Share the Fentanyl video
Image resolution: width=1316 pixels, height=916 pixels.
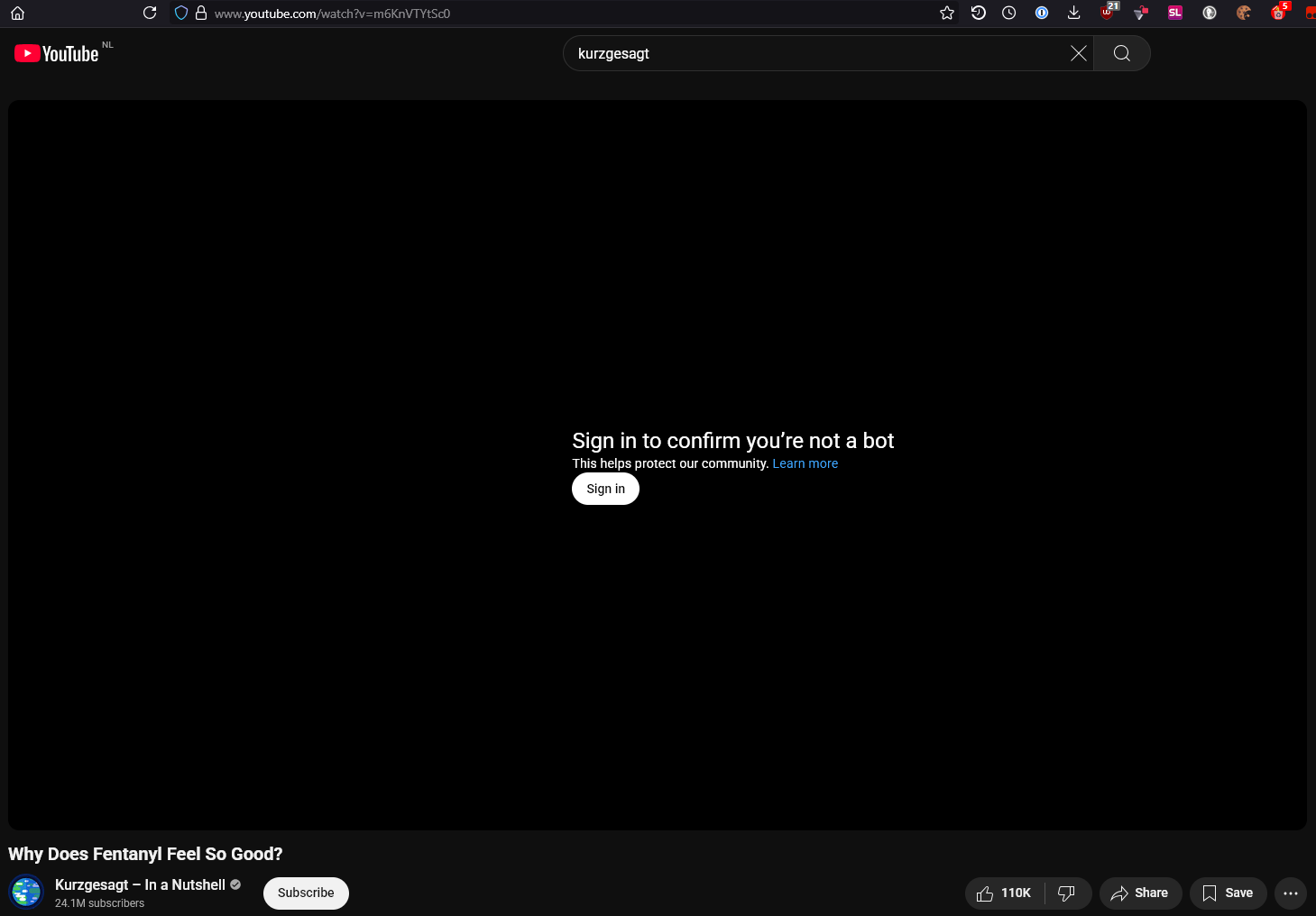[x=1140, y=893]
